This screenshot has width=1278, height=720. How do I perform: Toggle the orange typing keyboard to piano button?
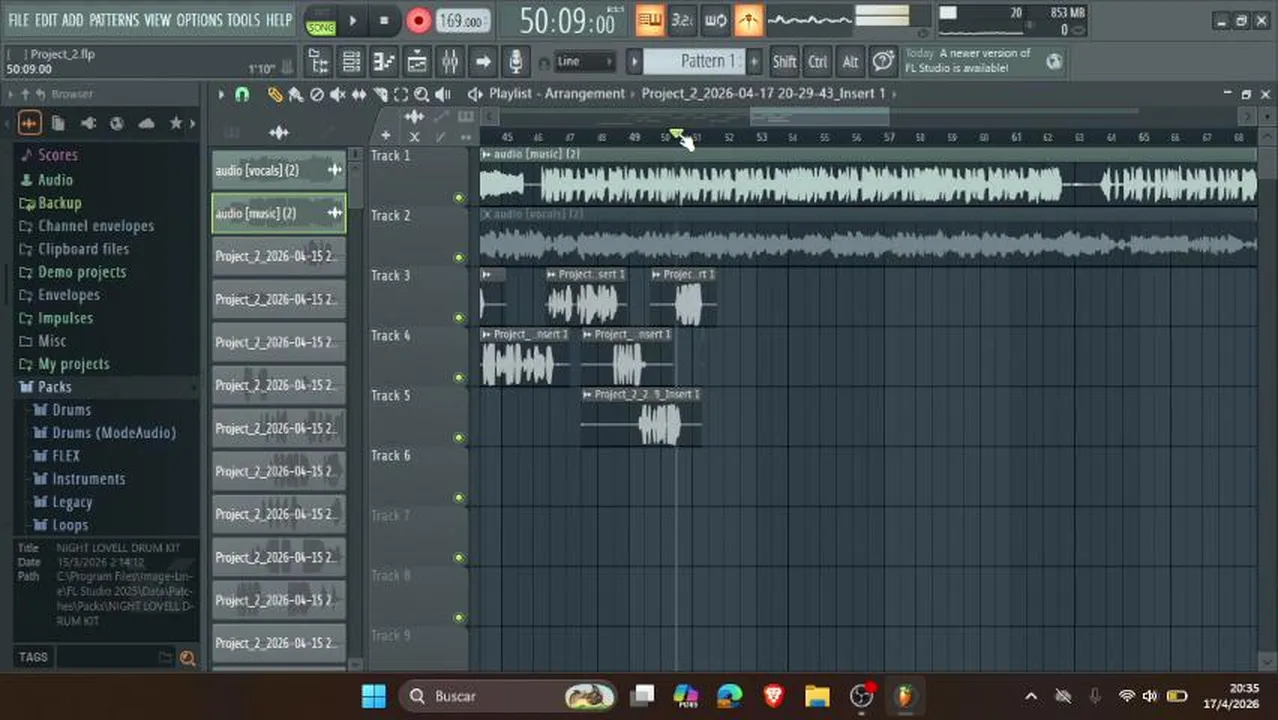pos(650,20)
